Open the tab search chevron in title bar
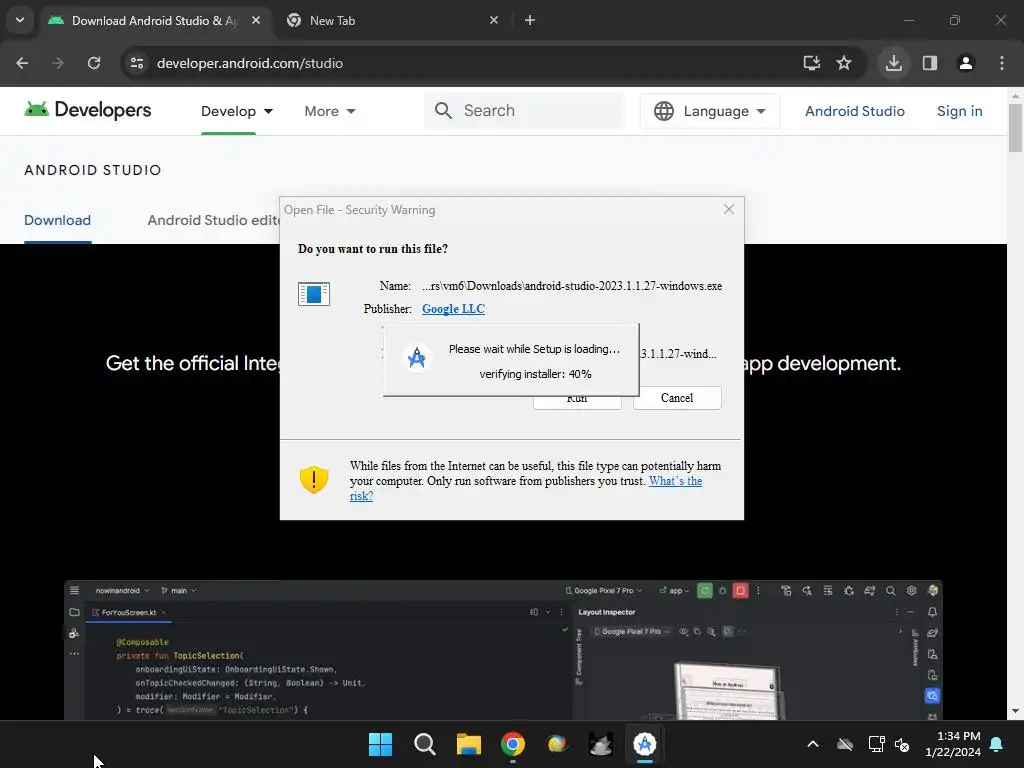 (x=20, y=20)
